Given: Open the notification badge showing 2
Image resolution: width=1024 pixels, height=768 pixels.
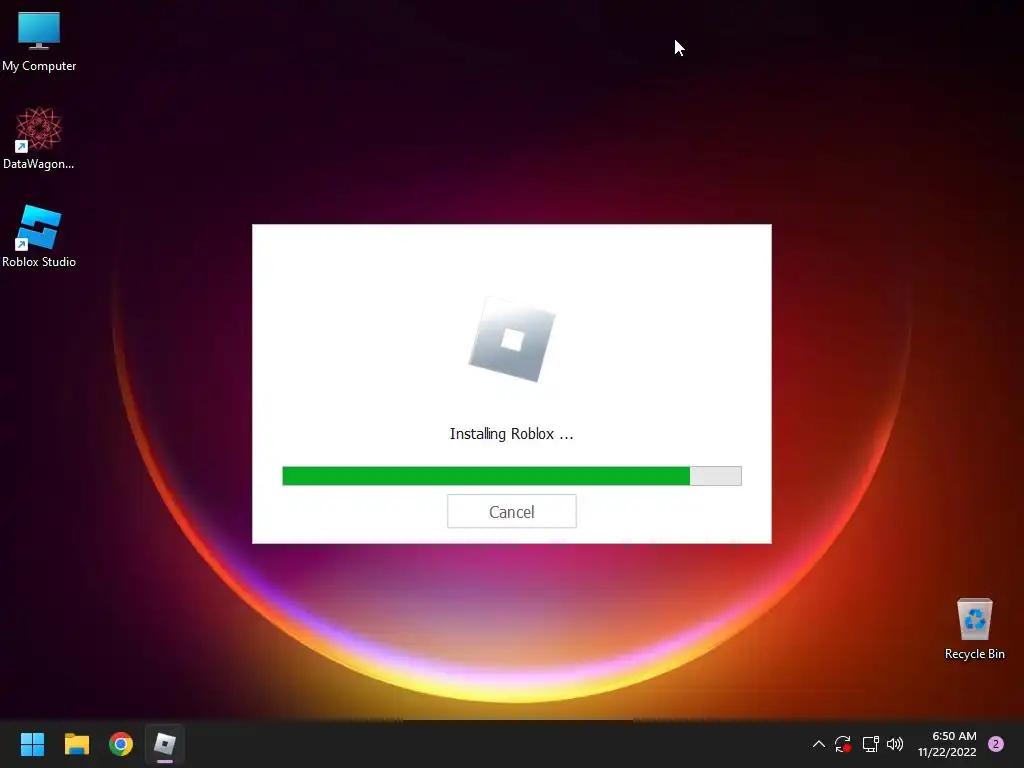Looking at the screenshot, I should (996, 744).
